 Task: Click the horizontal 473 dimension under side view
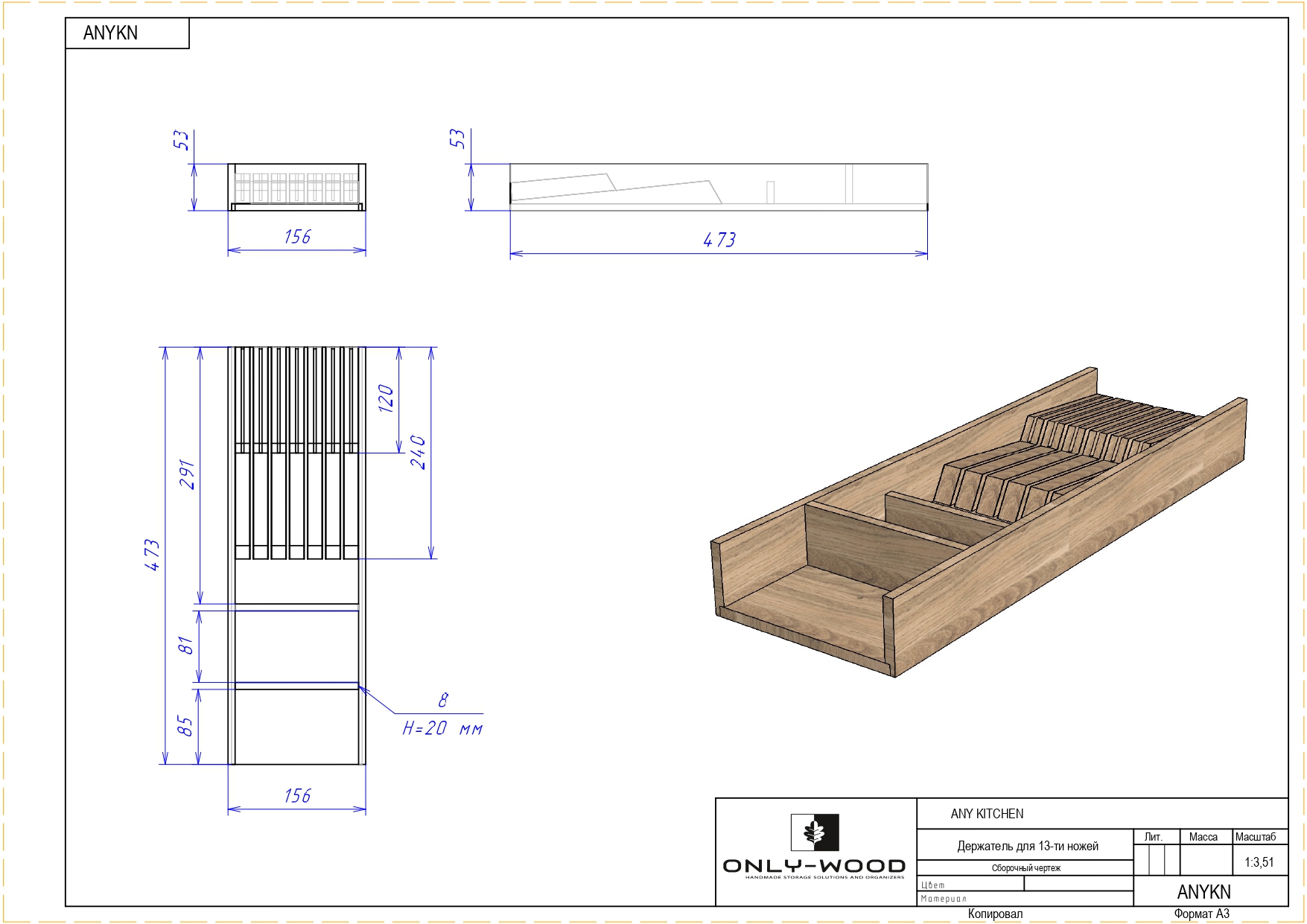(x=719, y=240)
